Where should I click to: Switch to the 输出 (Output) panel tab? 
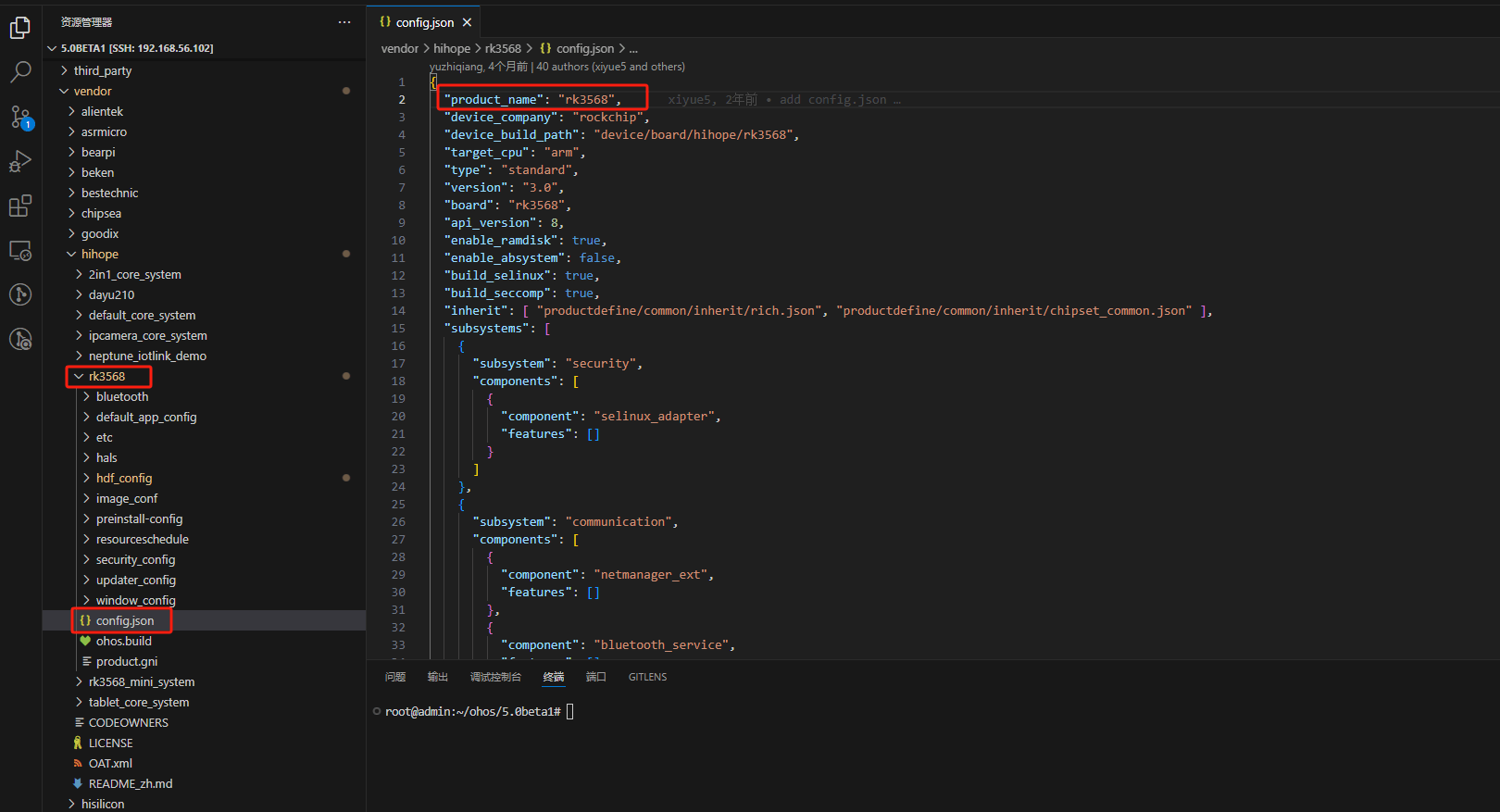pos(438,677)
